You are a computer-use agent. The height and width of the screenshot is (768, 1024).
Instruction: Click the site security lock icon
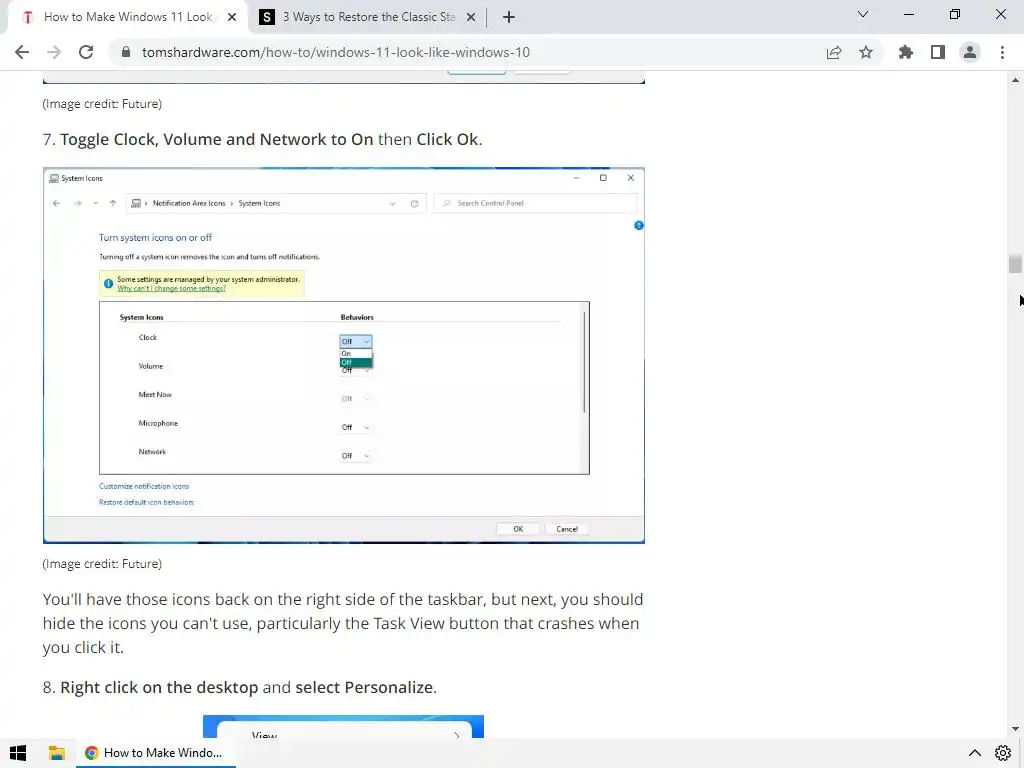126,52
